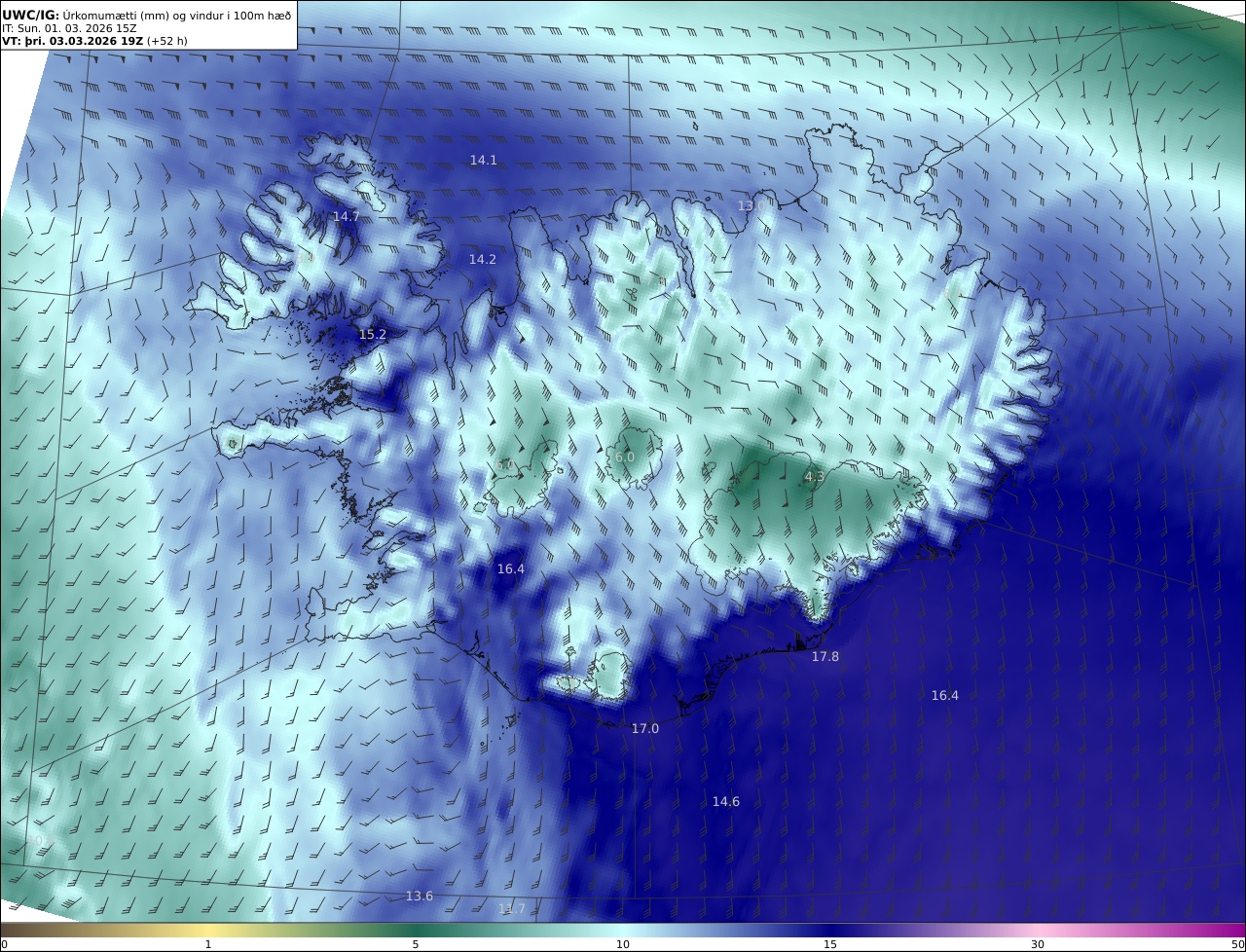The image size is (1246, 952).
Task: Select the 14.6 value over the ocean
Action: tap(726, 801)
